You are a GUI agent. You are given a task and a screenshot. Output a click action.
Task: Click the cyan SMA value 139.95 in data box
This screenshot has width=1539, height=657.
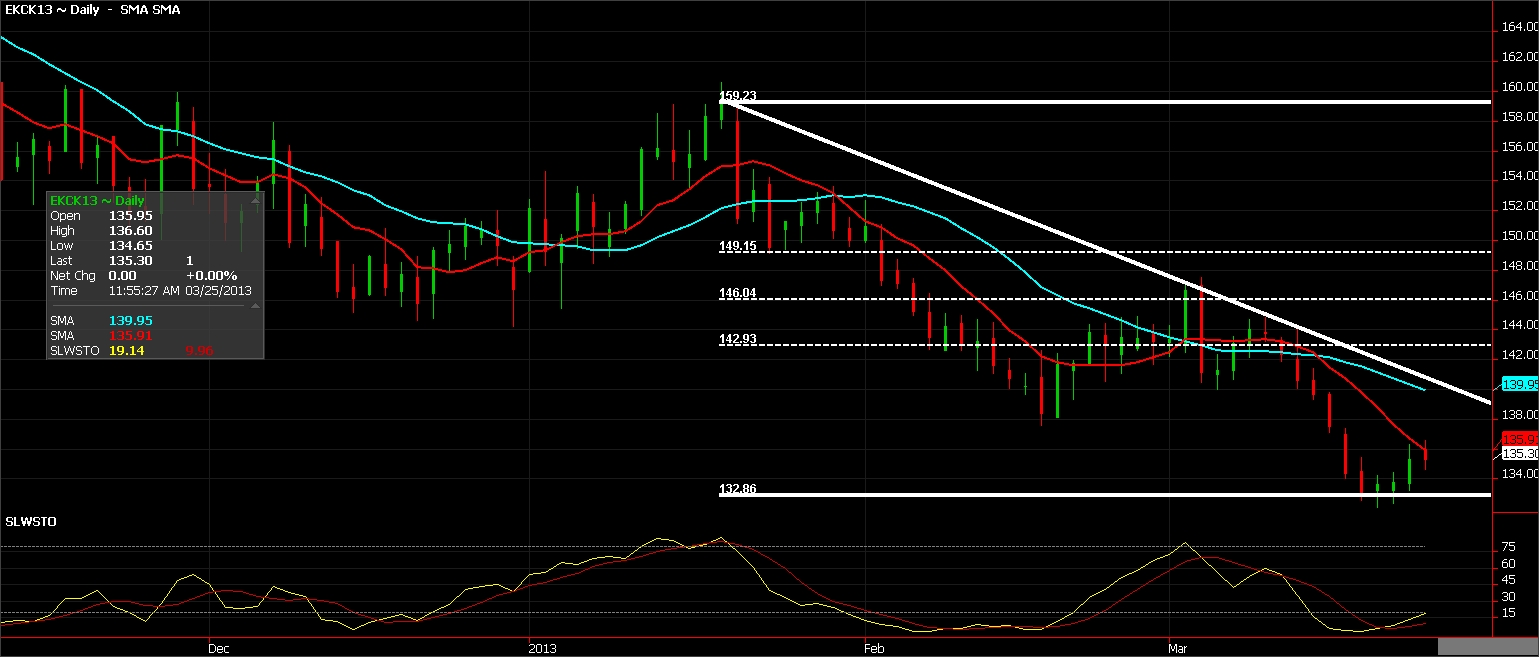[130, 321]
